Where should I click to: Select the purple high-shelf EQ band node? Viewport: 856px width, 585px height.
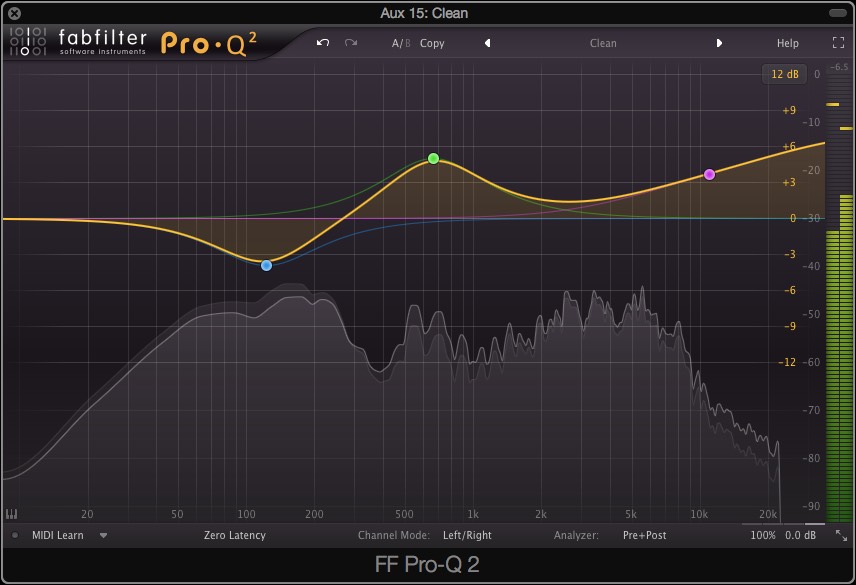point(709,174)
